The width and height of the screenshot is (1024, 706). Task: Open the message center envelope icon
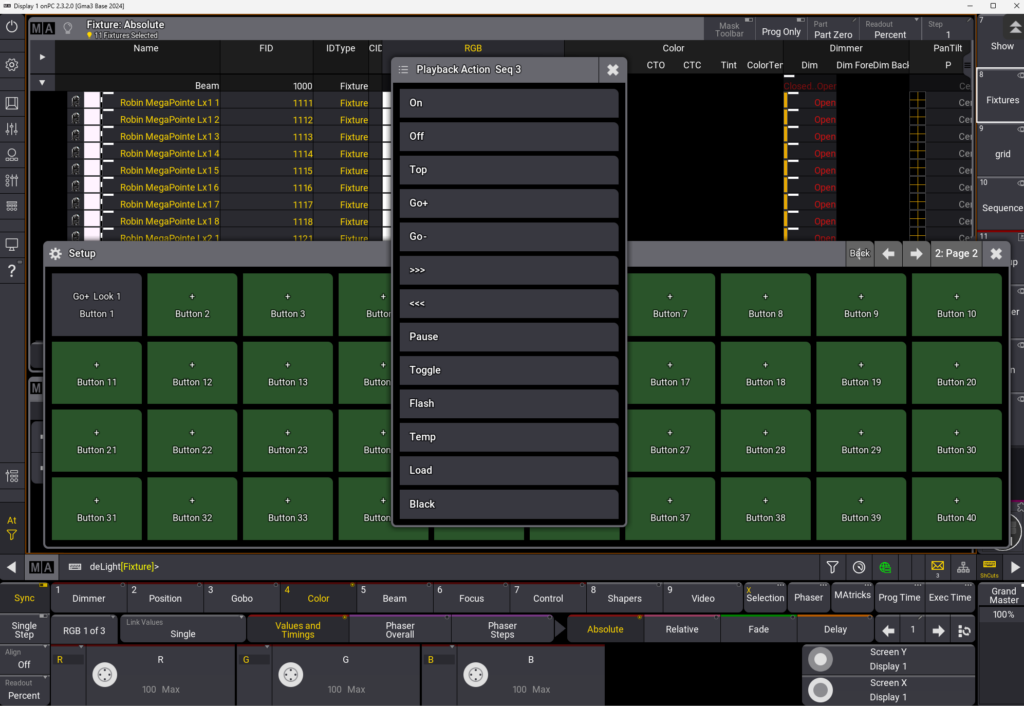coord(937,567)
